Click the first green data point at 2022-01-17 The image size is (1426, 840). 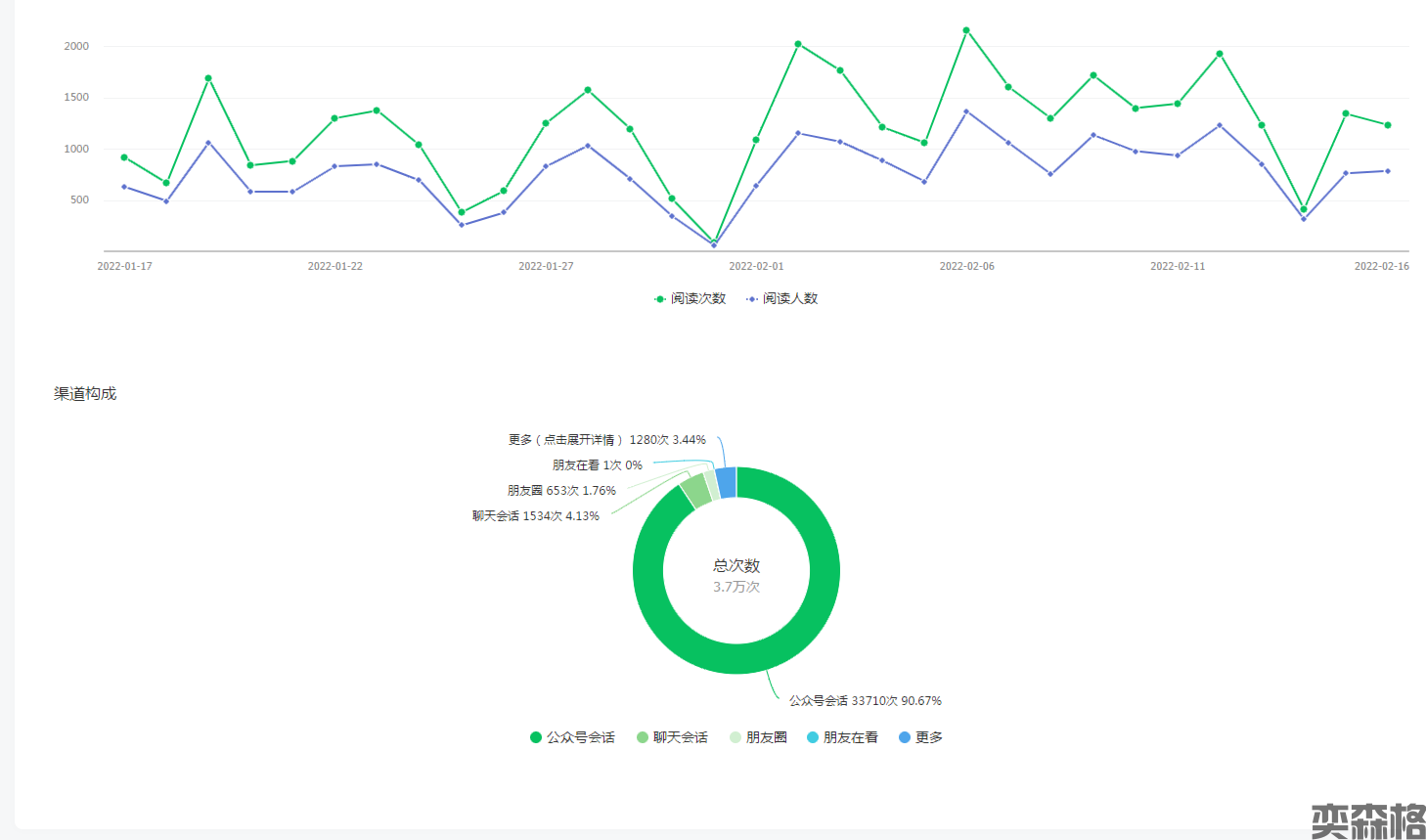[x=124, y=157]
